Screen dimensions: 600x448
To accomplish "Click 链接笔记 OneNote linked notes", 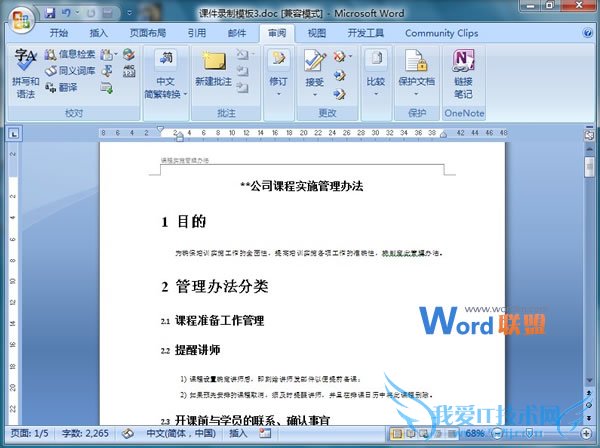I will [x=463, y=73].
